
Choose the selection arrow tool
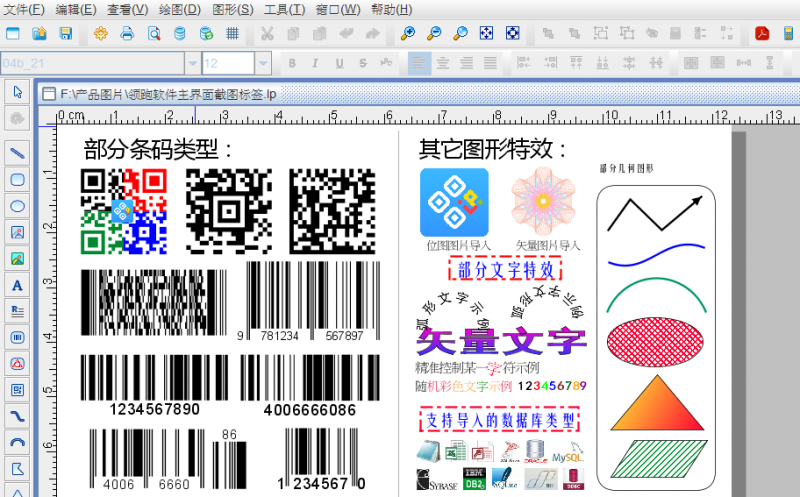pyautogui.click(x=17, y=92)
